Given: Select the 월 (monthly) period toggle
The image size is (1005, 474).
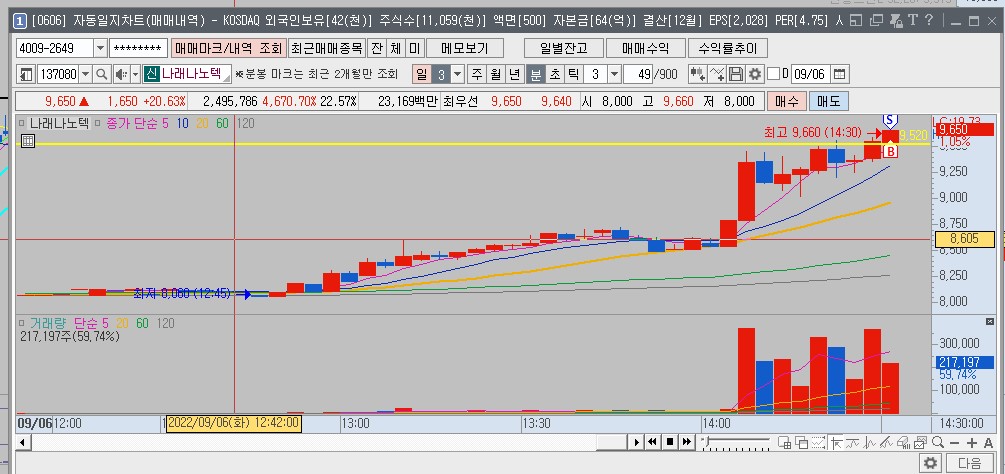Looking at the screenshot, I should pyautogui.click(x=495, y=74).
